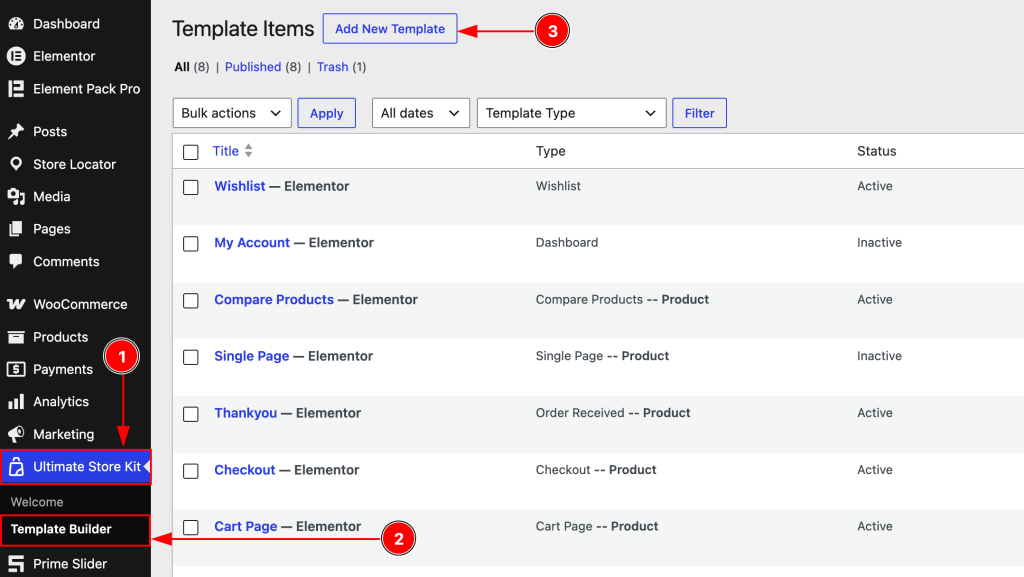This screenshot has width=1024, height=577.
Task: Check the Cart Page template checkbox
Action: 191,527
